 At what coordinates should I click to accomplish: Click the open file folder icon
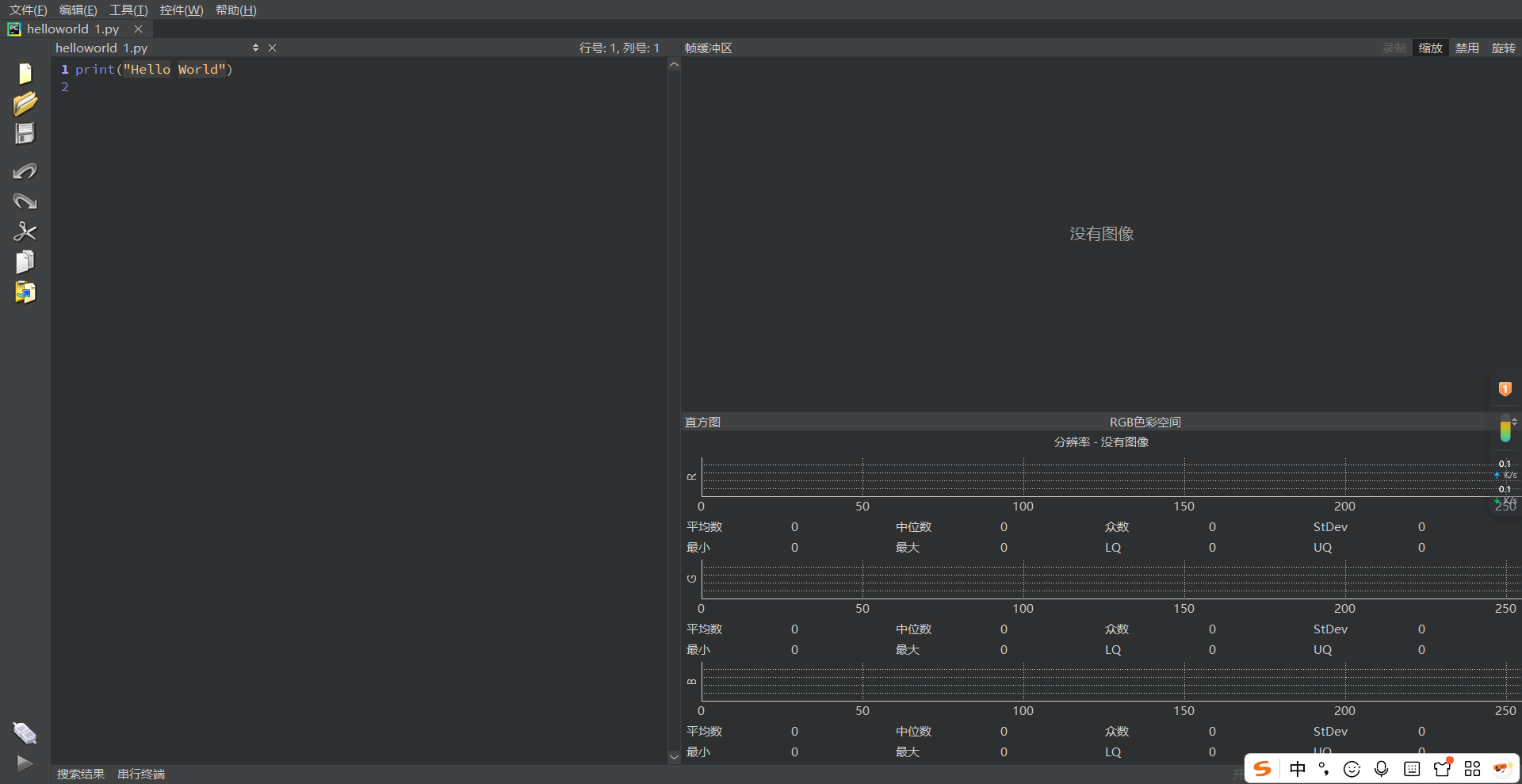(x=25, y=104)
